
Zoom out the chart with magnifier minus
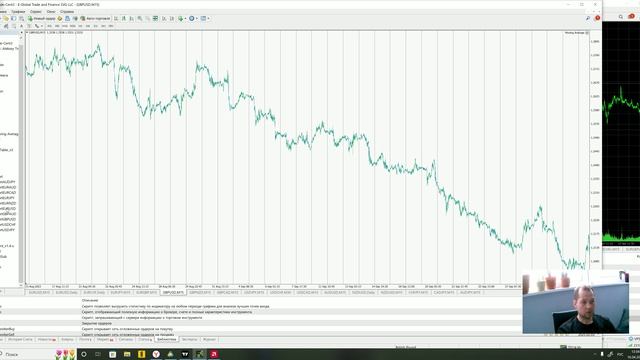(x=147, y=18)
